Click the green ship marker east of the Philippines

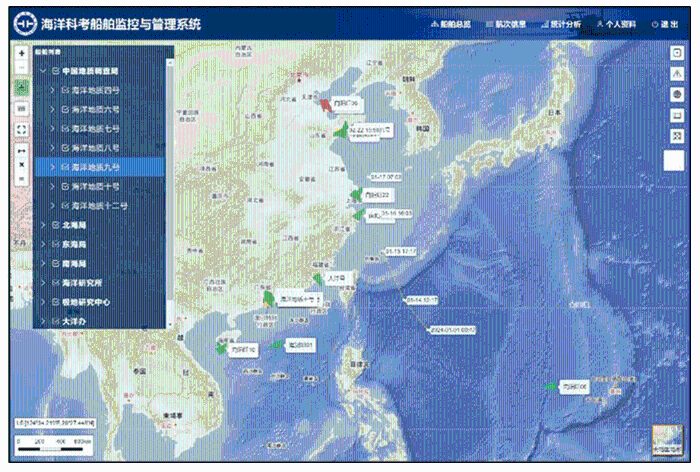[549, 386]
